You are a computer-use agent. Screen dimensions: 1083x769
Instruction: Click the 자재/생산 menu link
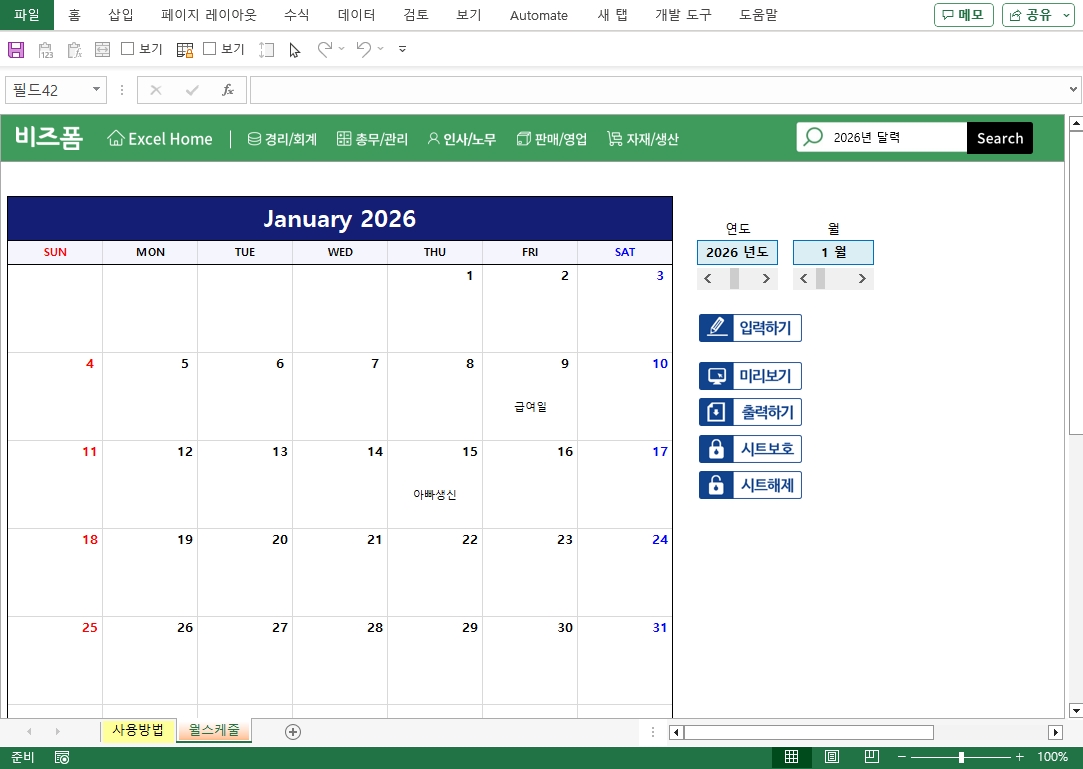643,139
